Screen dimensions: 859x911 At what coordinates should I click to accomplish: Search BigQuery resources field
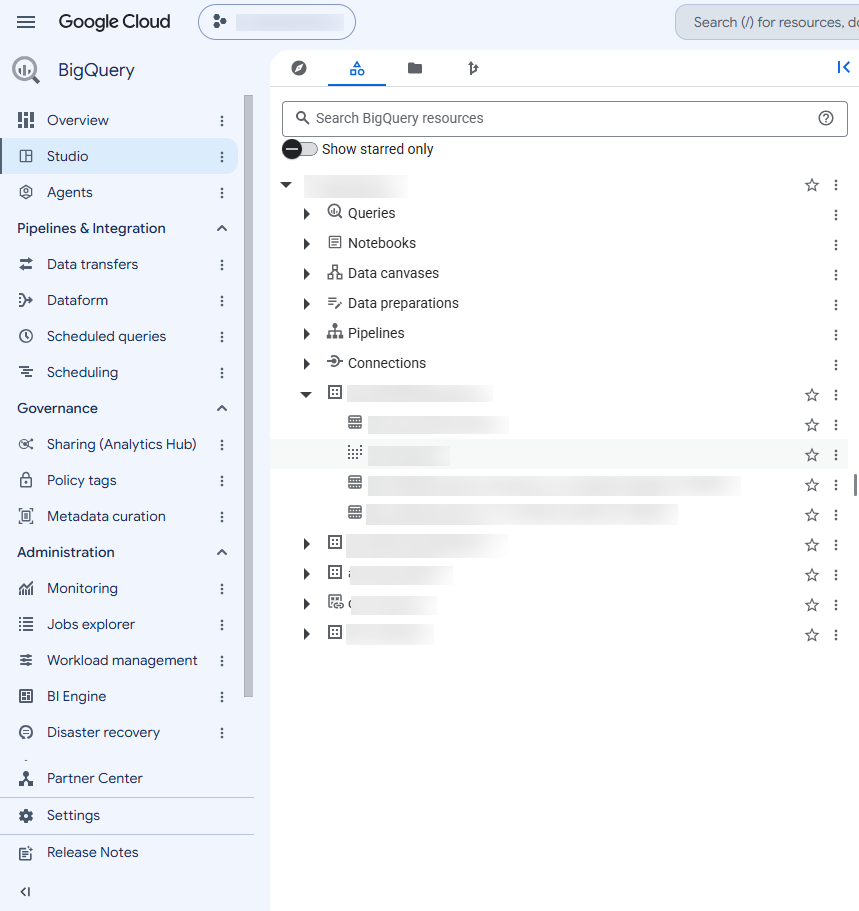pyautogui.click(x=564, y=119)
